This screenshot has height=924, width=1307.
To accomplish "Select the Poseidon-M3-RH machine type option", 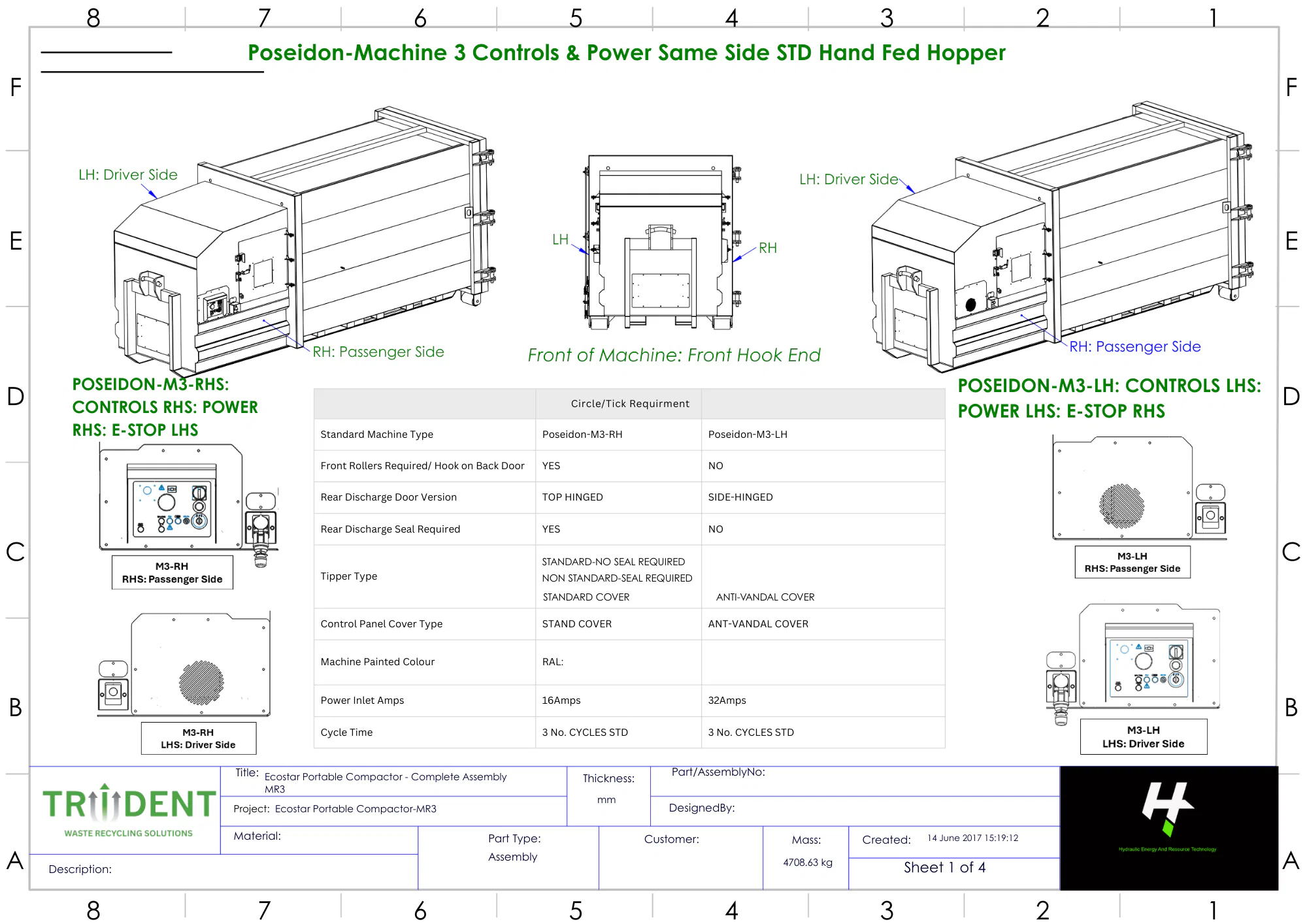I will 582,435.
